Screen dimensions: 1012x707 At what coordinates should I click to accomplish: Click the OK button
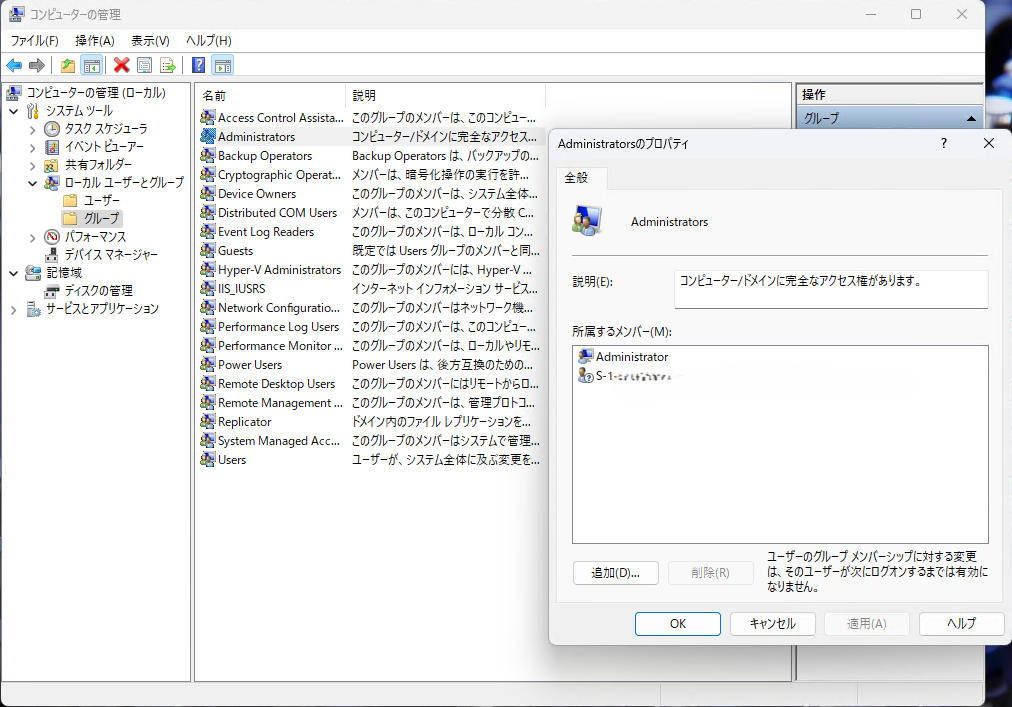[x=677, y=623]
